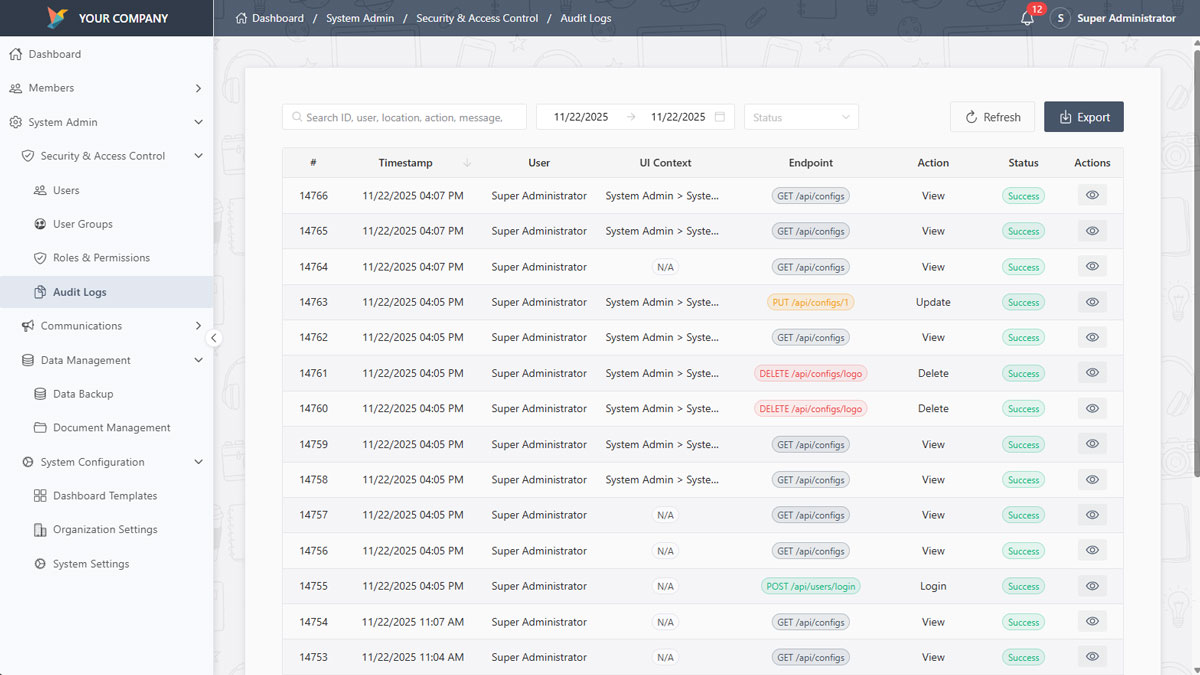
Task: Open eye icon for log 14755
Action: (1092, 586)
